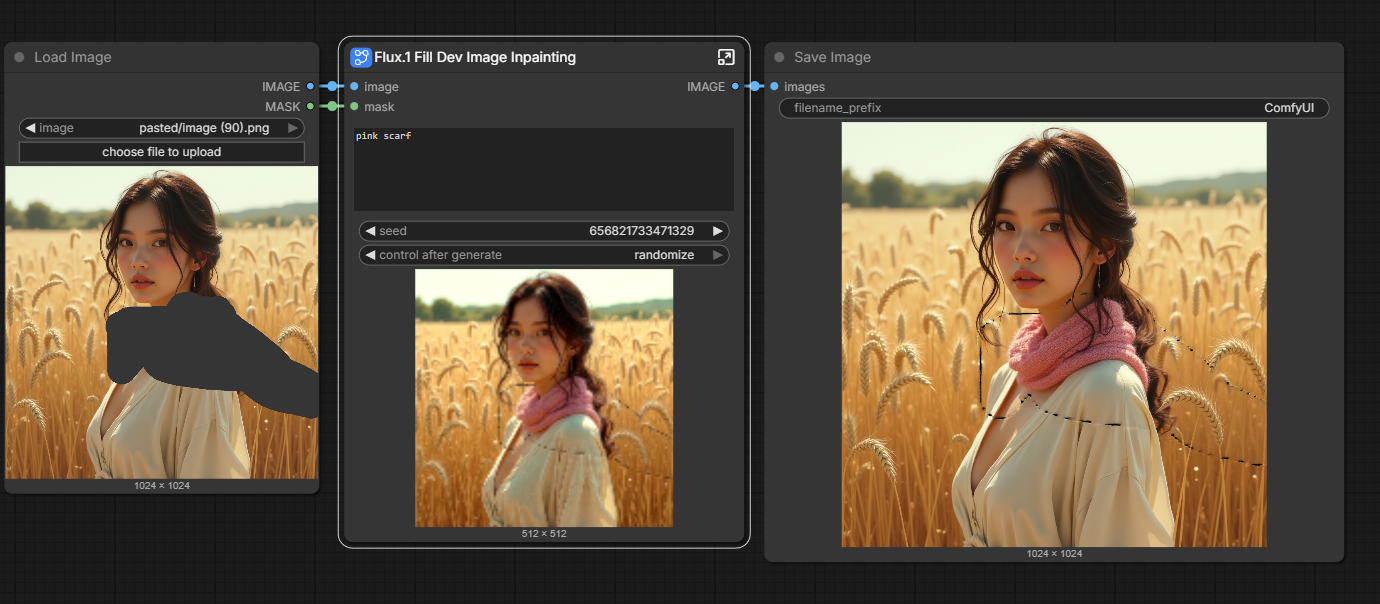The width and height of the screenshot is (1380, 604).
Task: Click the seed value 656821733471329
Action: coord(641,231)
